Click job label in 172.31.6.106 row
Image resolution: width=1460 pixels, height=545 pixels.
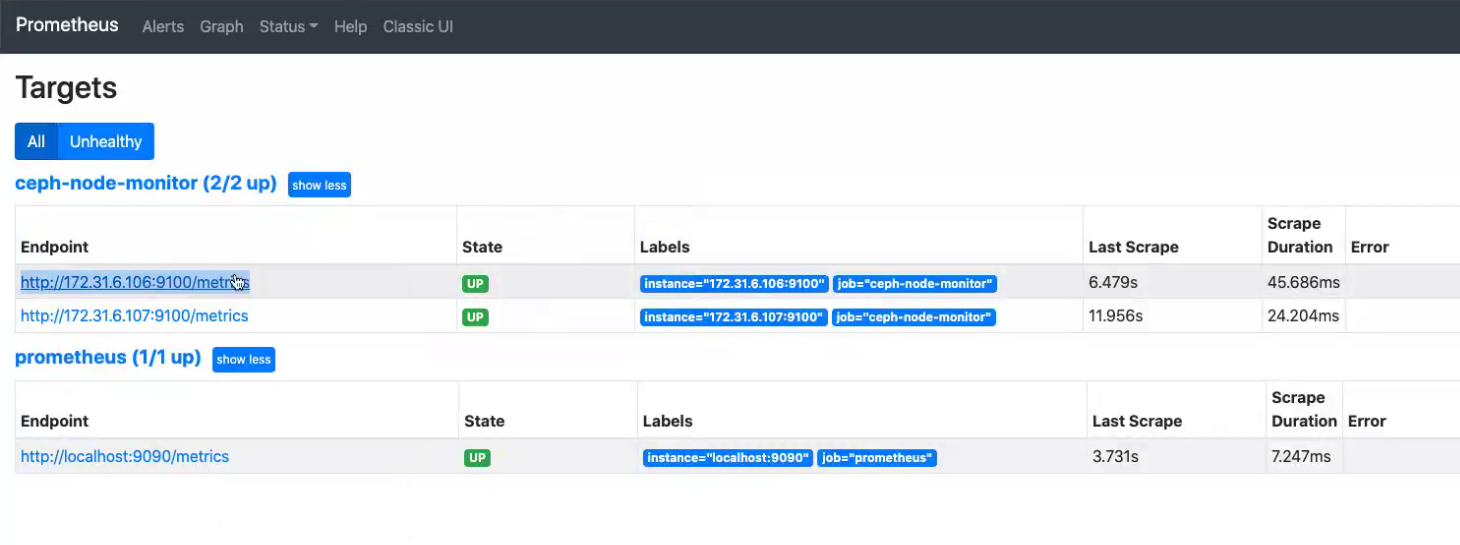point(915,284)
